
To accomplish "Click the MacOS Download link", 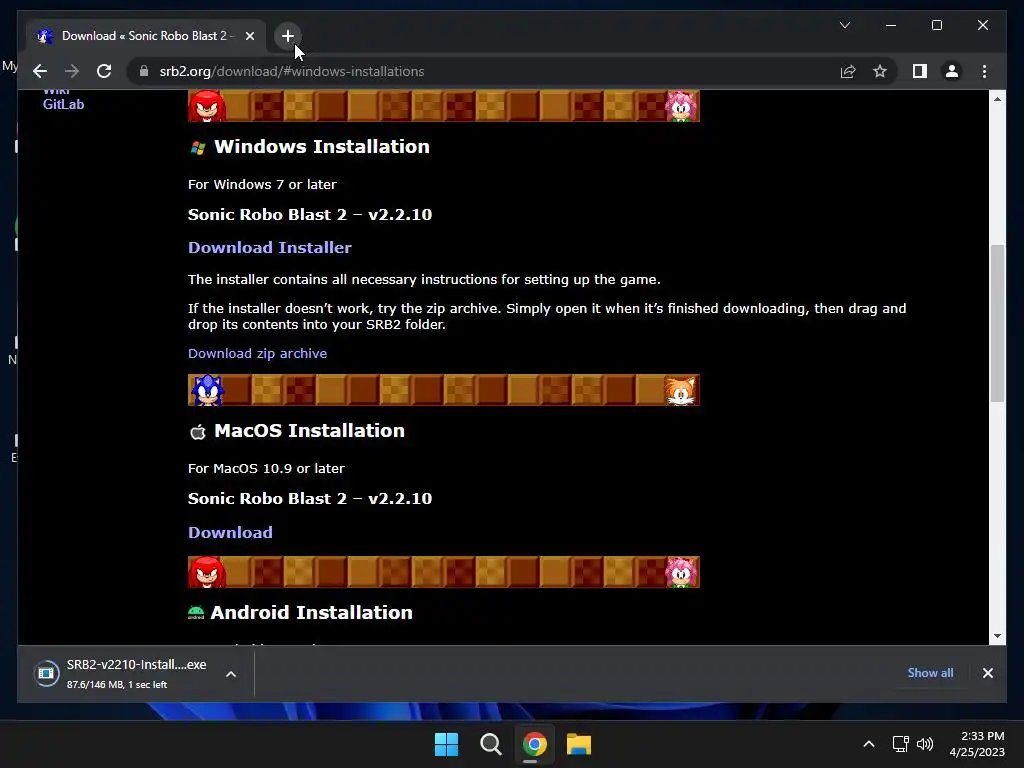I will coord(230,532).
